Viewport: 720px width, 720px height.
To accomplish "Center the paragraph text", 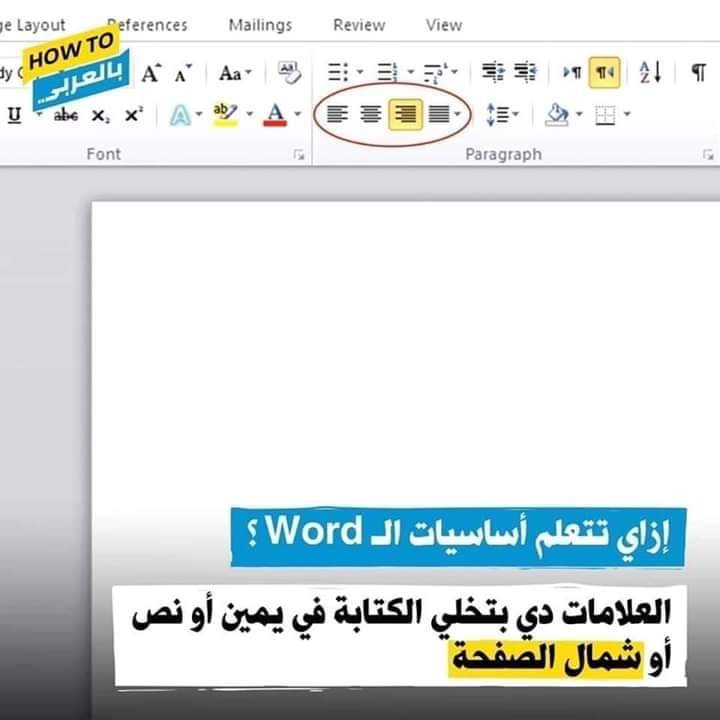I will pyautogui.click(x=371, y=115).
